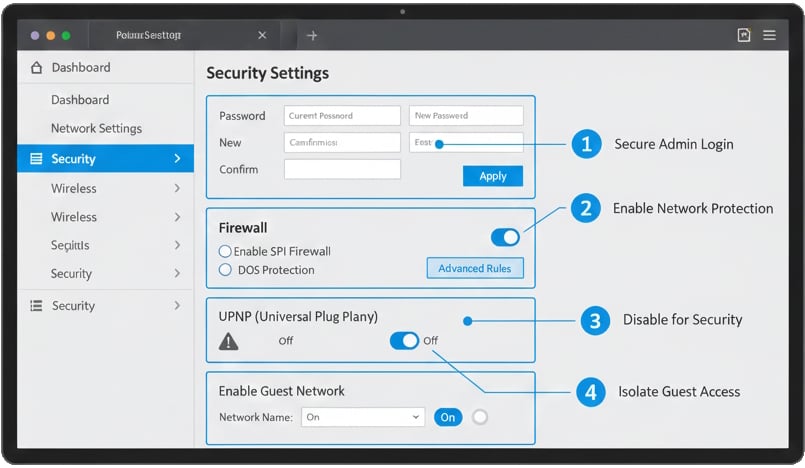Open the top Dashboard item with the home icon
The height and width of the screenshot is (468, 805).
[105, 67]
